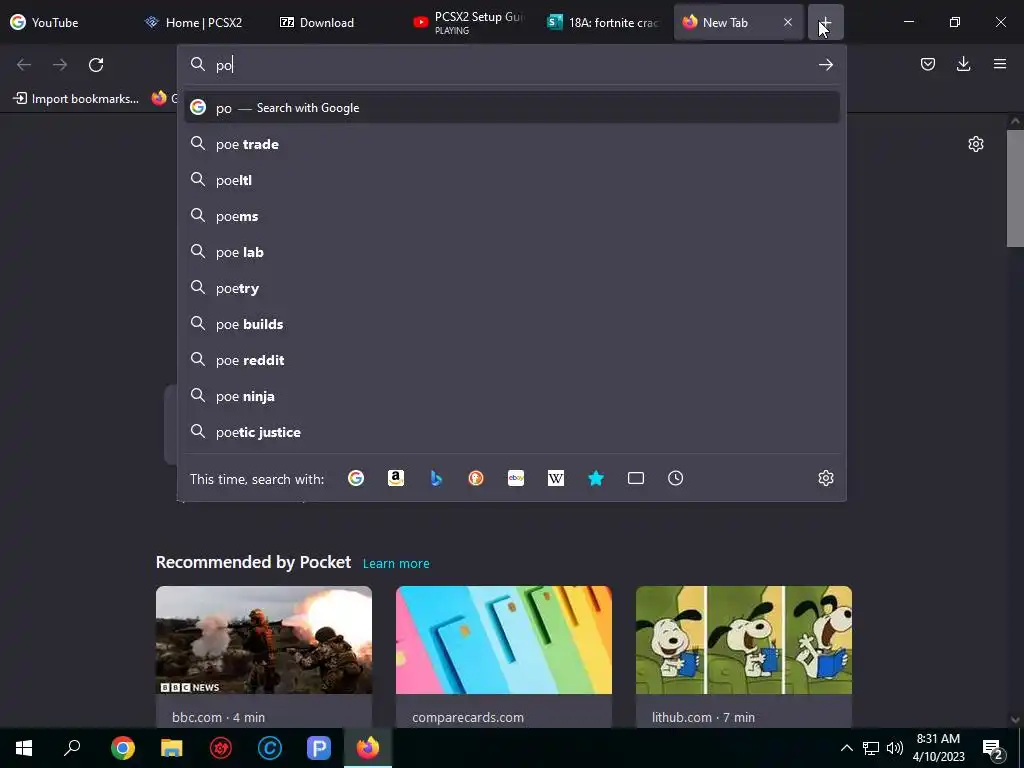Switch to the YouTube tab
The height and width of the screenshot is (768, 1024).
point(67,22)
